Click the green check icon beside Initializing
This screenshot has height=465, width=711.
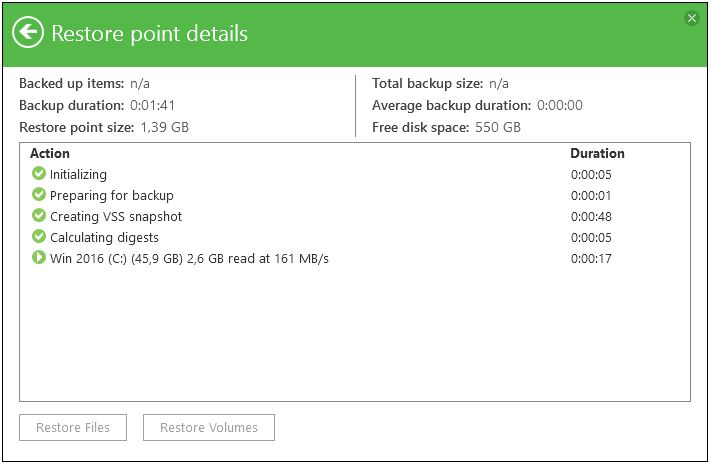39,173
